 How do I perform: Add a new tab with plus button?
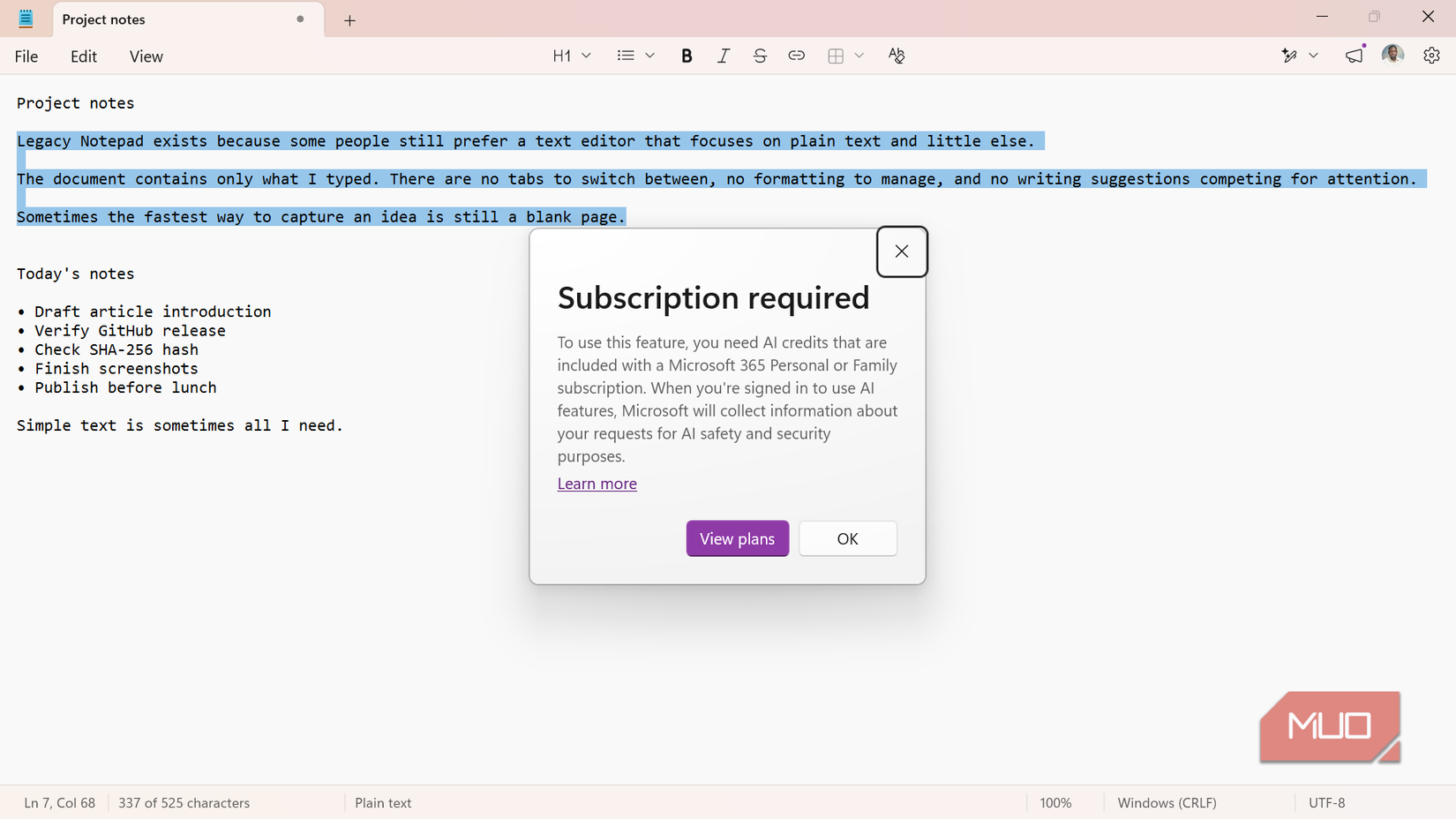coord(349,20)
